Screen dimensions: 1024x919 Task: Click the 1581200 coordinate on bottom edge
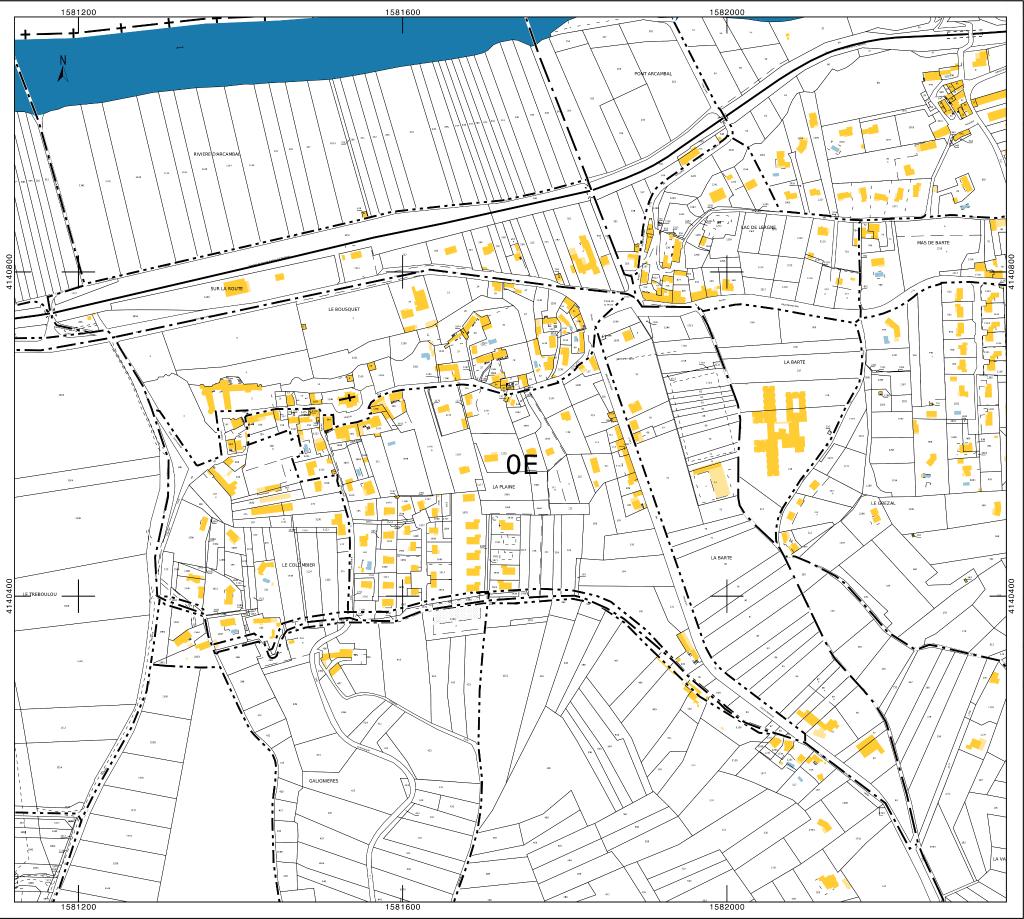click(78, 907)
